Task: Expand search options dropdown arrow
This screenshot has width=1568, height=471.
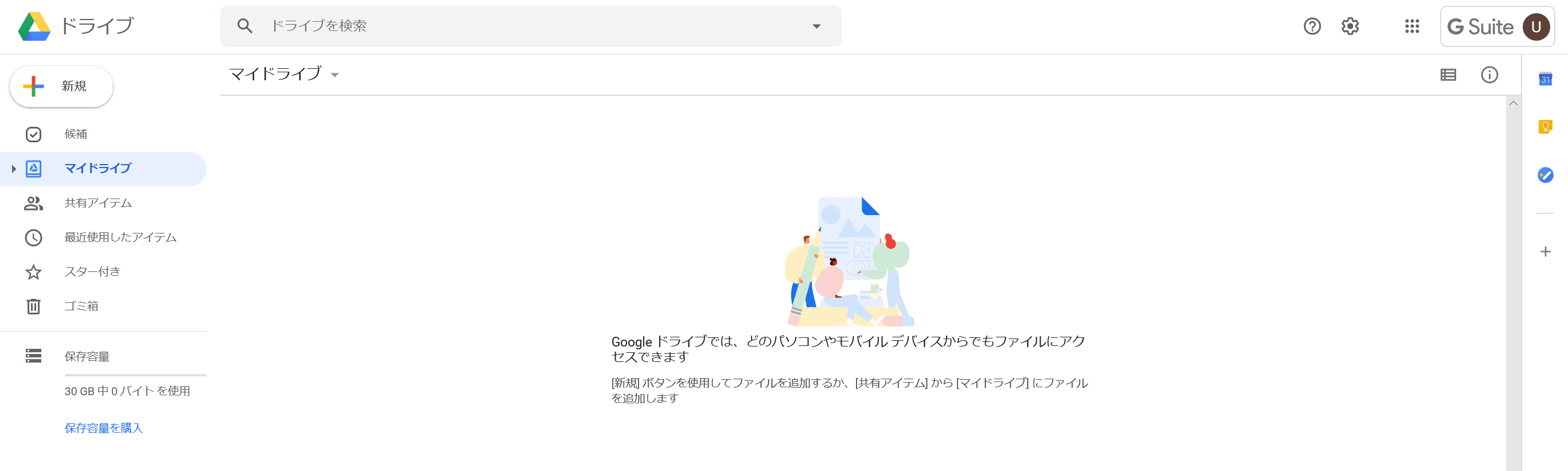Action: [x=816, y=26]
